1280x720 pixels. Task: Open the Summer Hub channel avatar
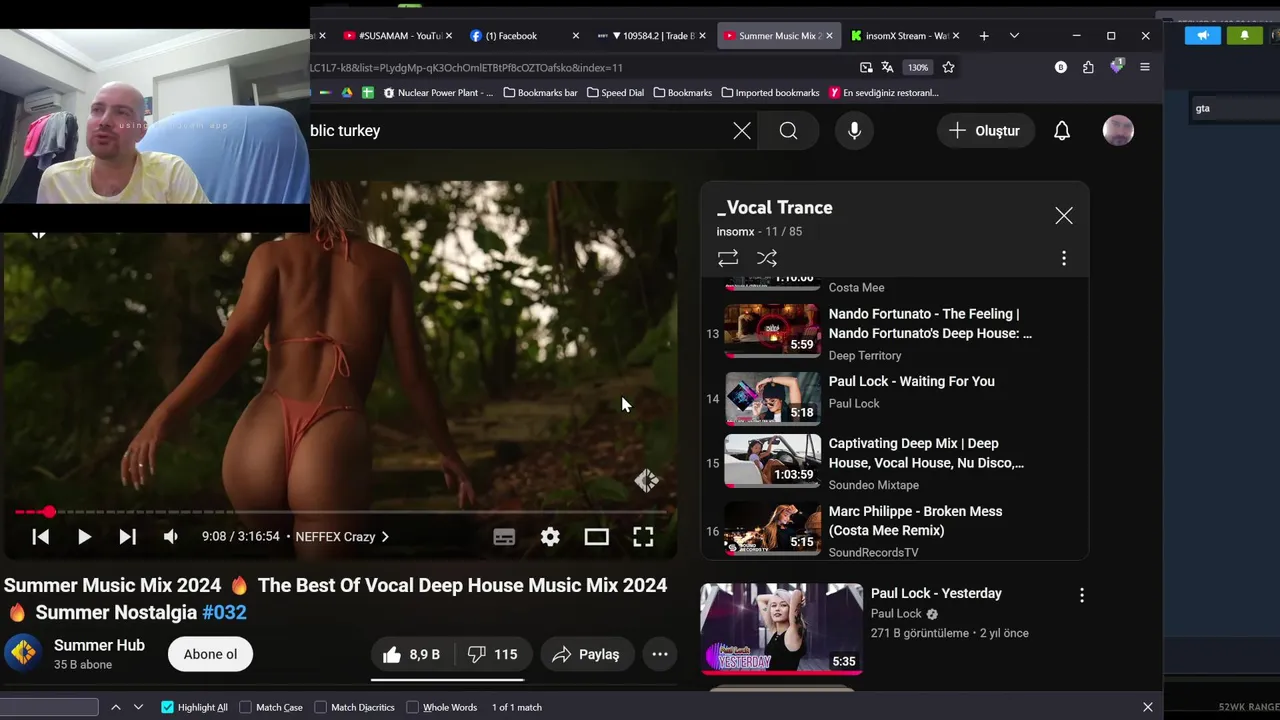point(23,653)
